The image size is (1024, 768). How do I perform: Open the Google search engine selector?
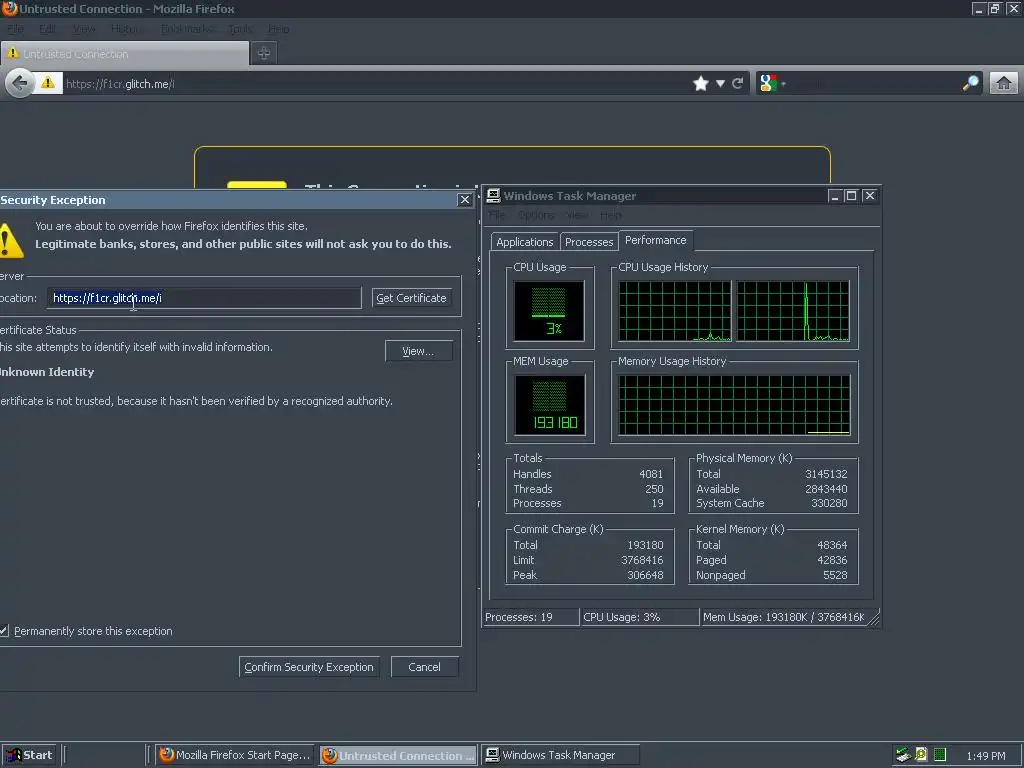773,83
